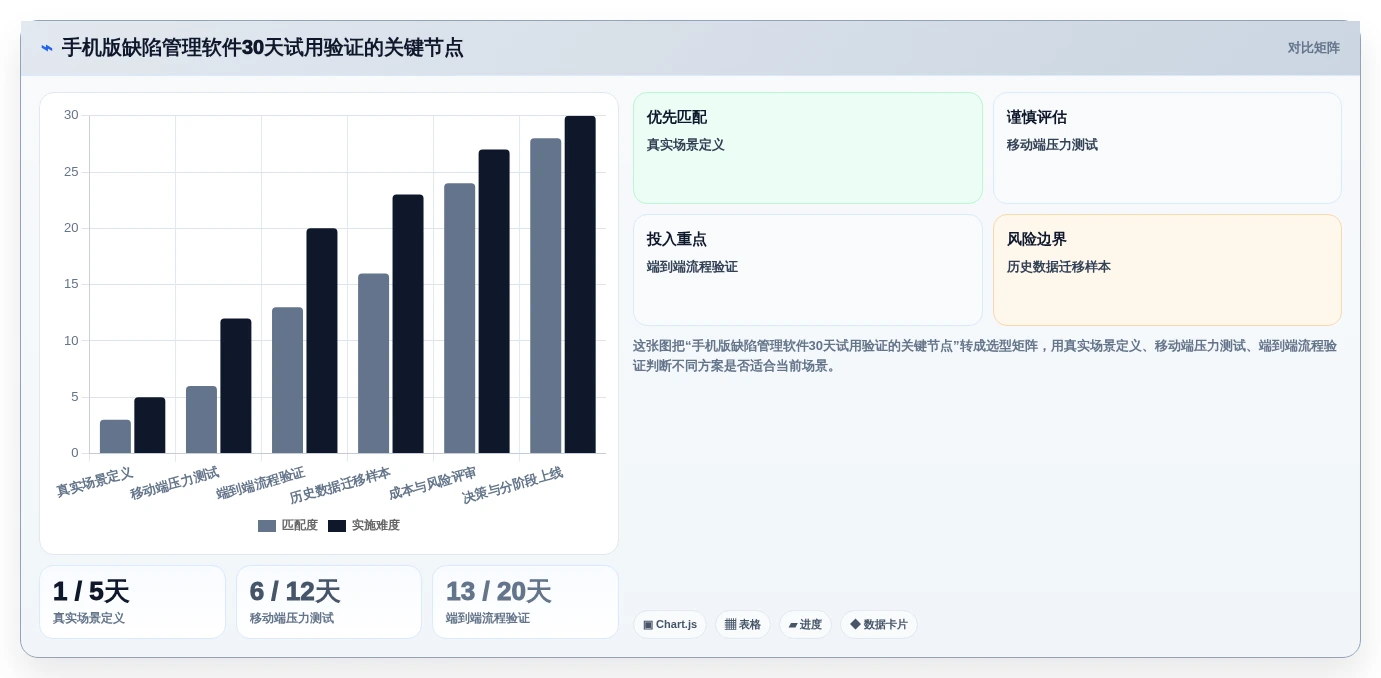Viewport: 1381px width, 678px height.
Task: Click the description paragraph starting 这张图把
Action: (x=984, y=356)
